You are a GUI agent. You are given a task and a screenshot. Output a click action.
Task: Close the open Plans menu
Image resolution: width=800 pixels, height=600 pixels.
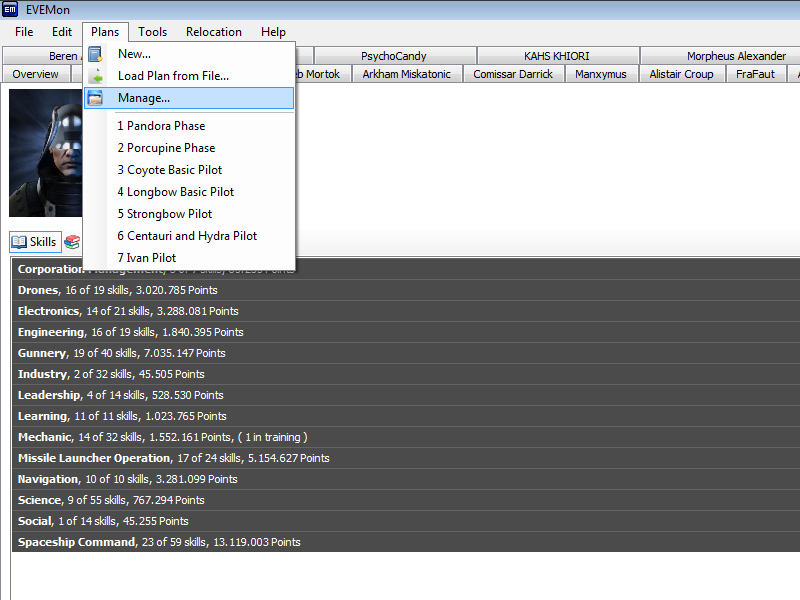coord(105,32)
